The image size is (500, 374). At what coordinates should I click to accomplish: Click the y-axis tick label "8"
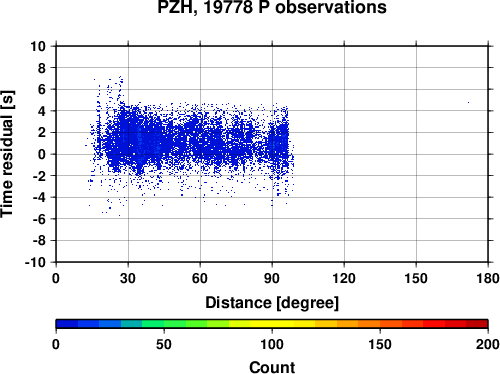point(42,68)
